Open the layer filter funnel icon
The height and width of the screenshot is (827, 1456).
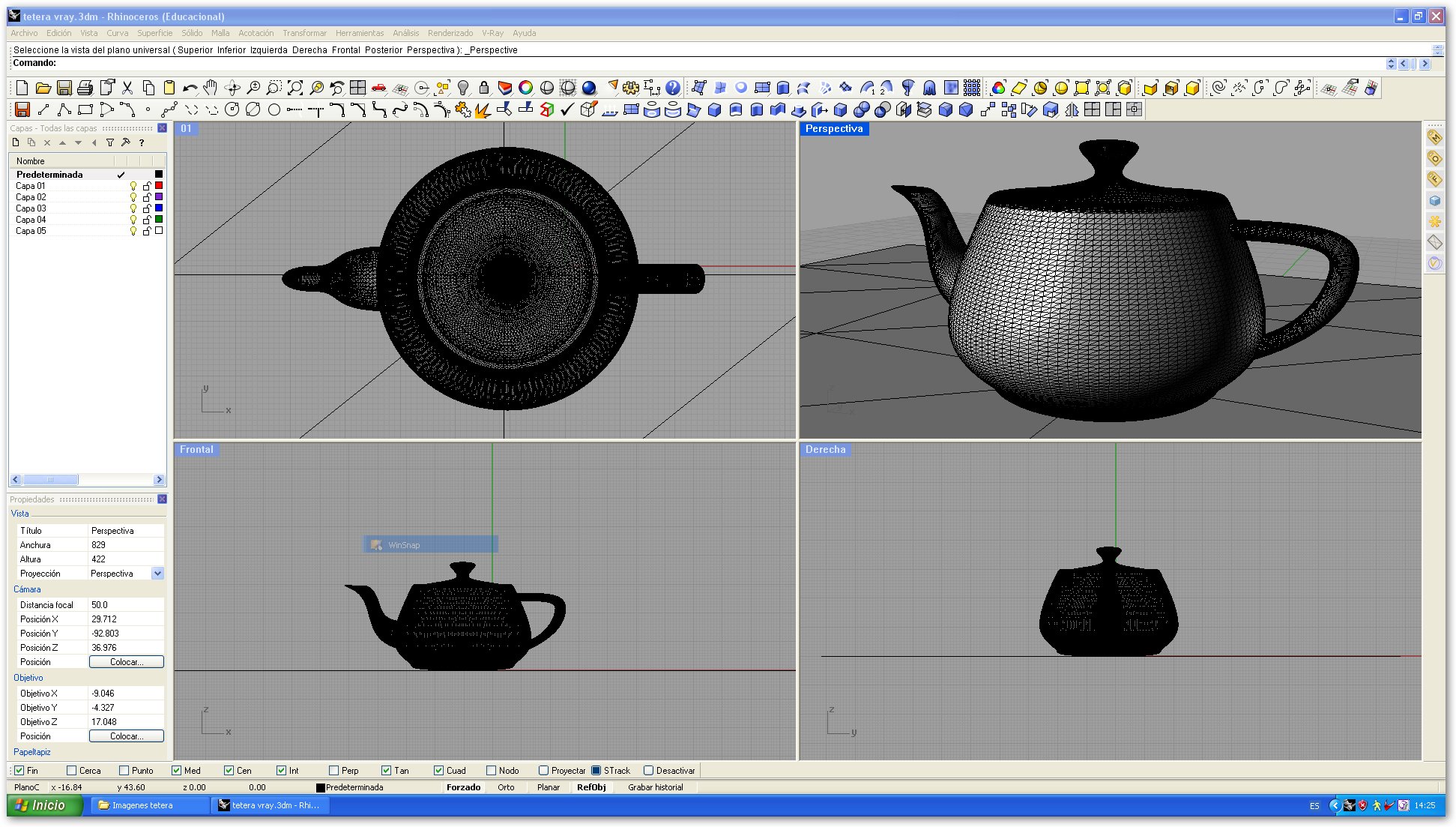tap(109, 142)
